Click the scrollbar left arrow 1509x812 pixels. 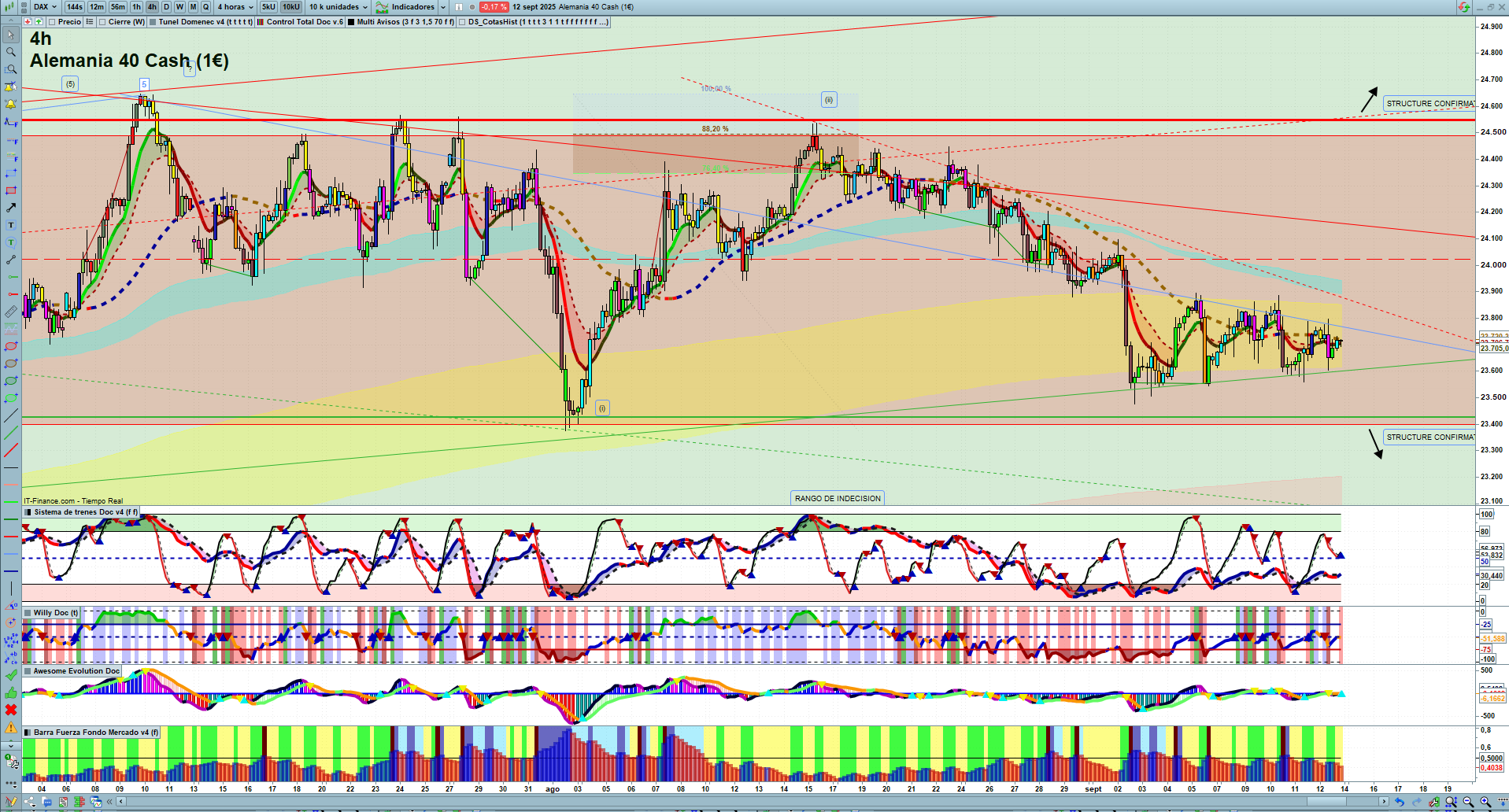[x=121, y=802]
